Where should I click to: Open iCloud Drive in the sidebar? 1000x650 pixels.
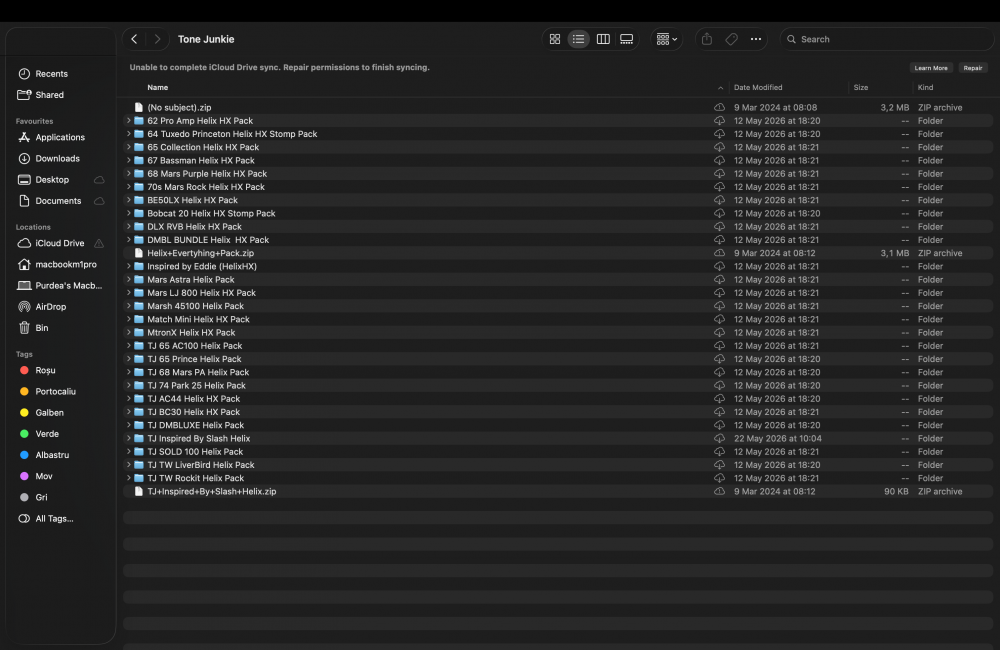[x=61, y=243]
